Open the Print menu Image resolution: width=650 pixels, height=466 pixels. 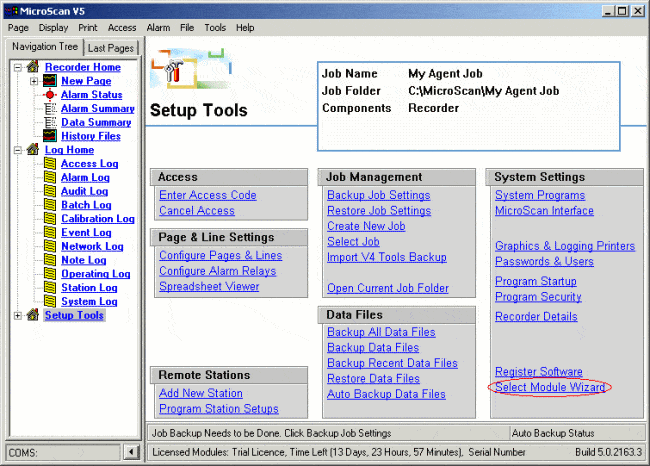pyautogui.click(x=88, y=28)
